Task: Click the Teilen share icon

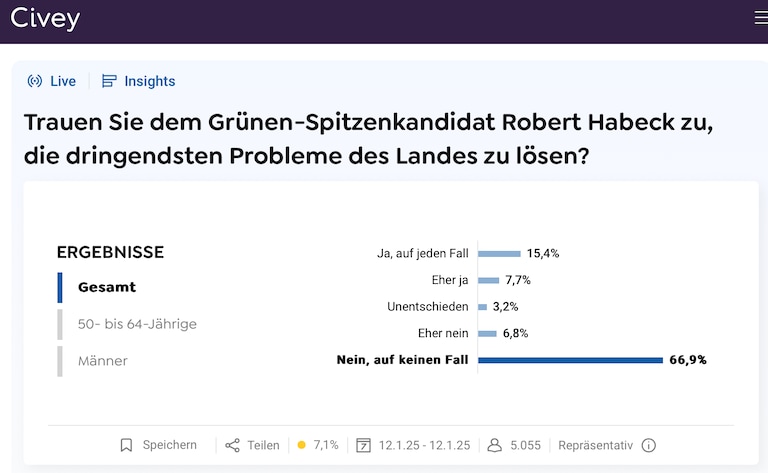Action: pos(233,445)
